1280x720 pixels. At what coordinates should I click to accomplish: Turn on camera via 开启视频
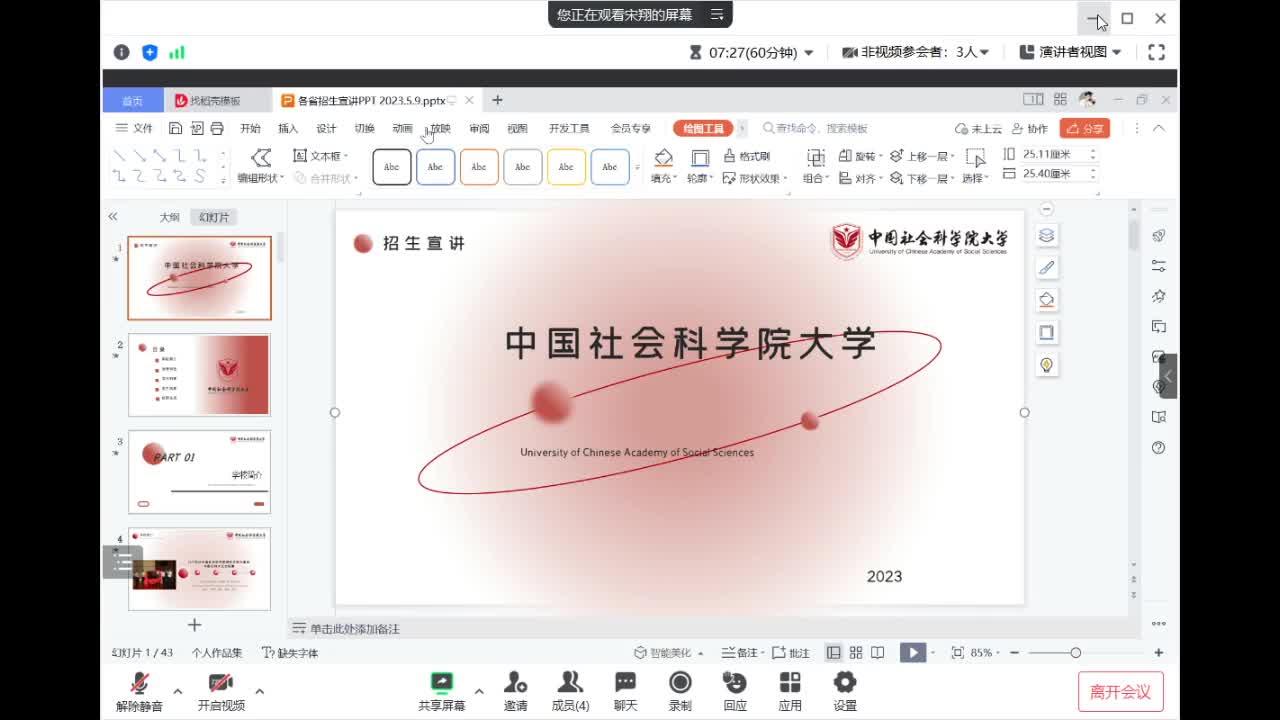(x=221, y=691)
